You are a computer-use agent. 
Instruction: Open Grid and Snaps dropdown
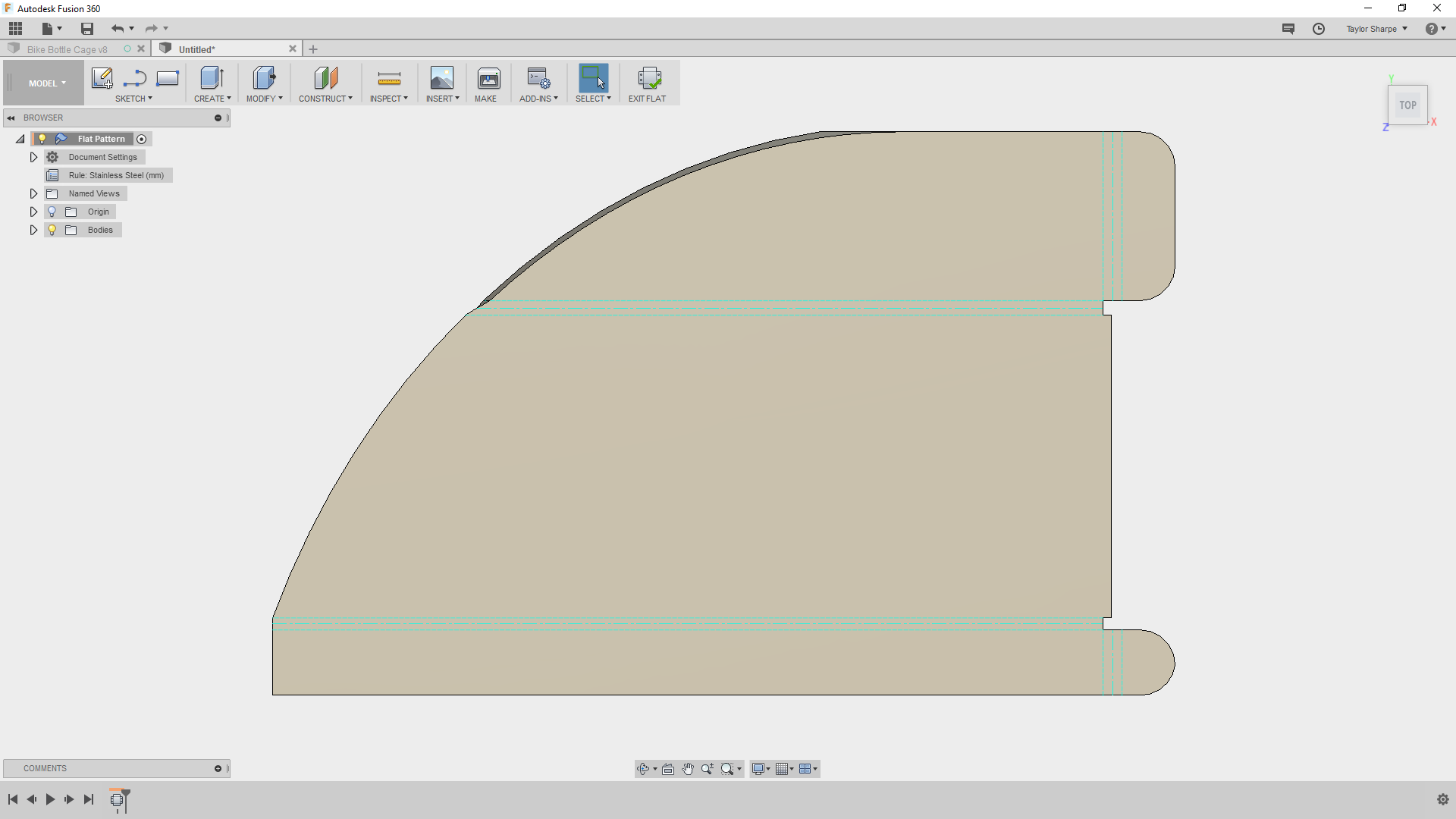(785, 769)
